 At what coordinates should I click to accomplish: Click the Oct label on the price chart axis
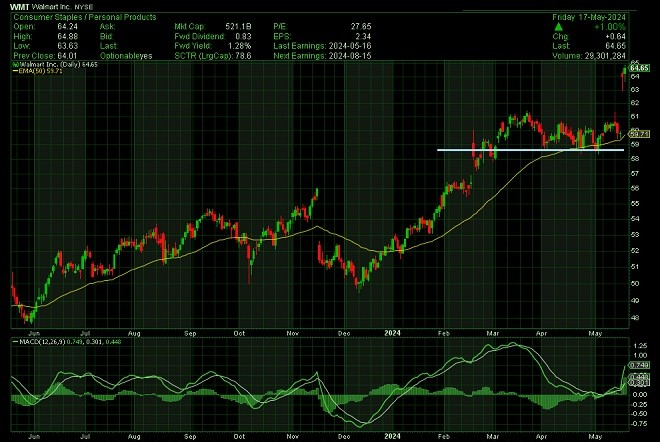click(x=239, y=333)
